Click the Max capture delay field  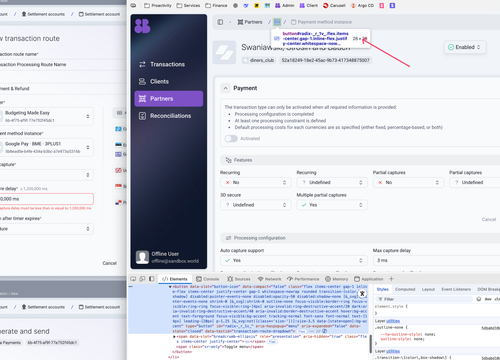[436, 260]
